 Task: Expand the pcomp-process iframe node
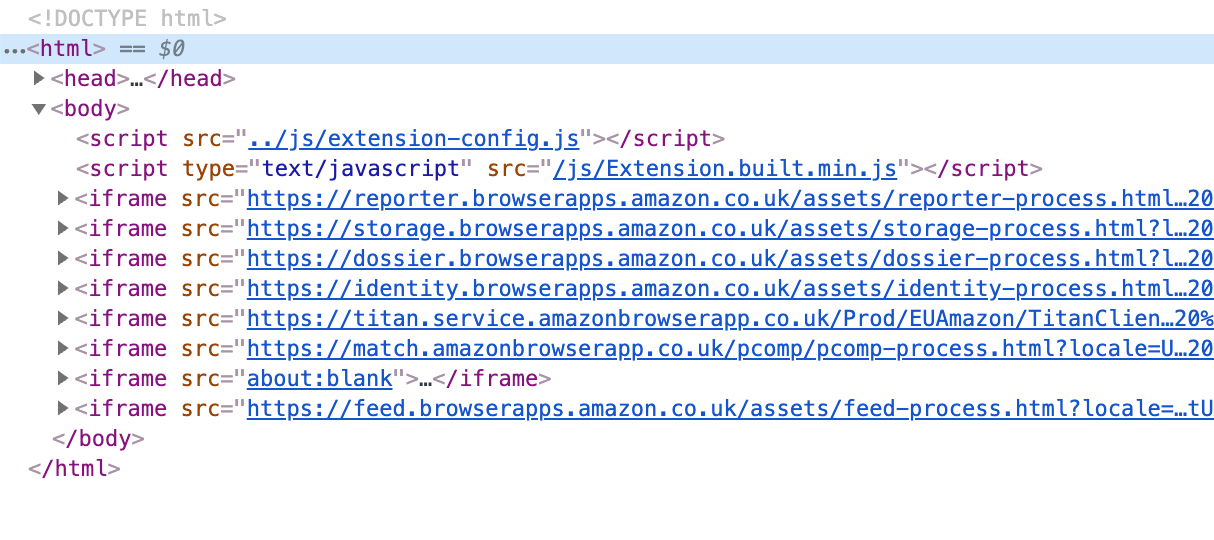tap(64, 349)
